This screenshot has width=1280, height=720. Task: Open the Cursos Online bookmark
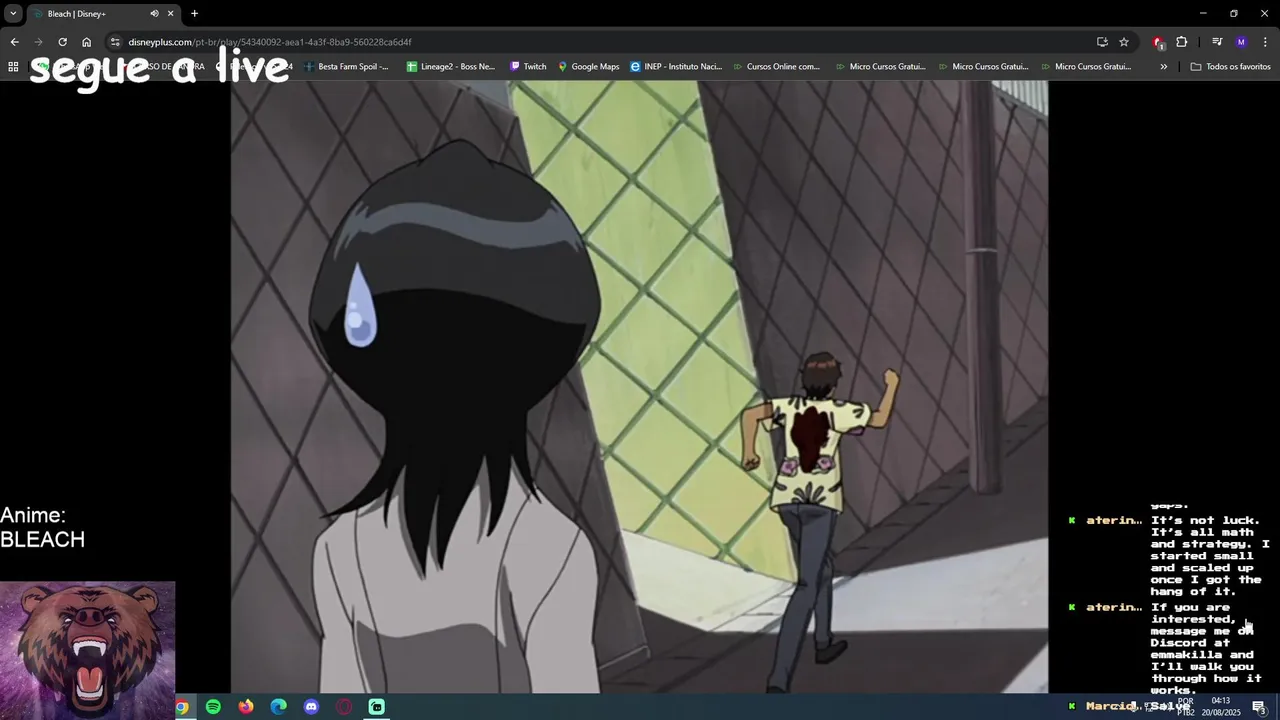[x=776, y=67]
